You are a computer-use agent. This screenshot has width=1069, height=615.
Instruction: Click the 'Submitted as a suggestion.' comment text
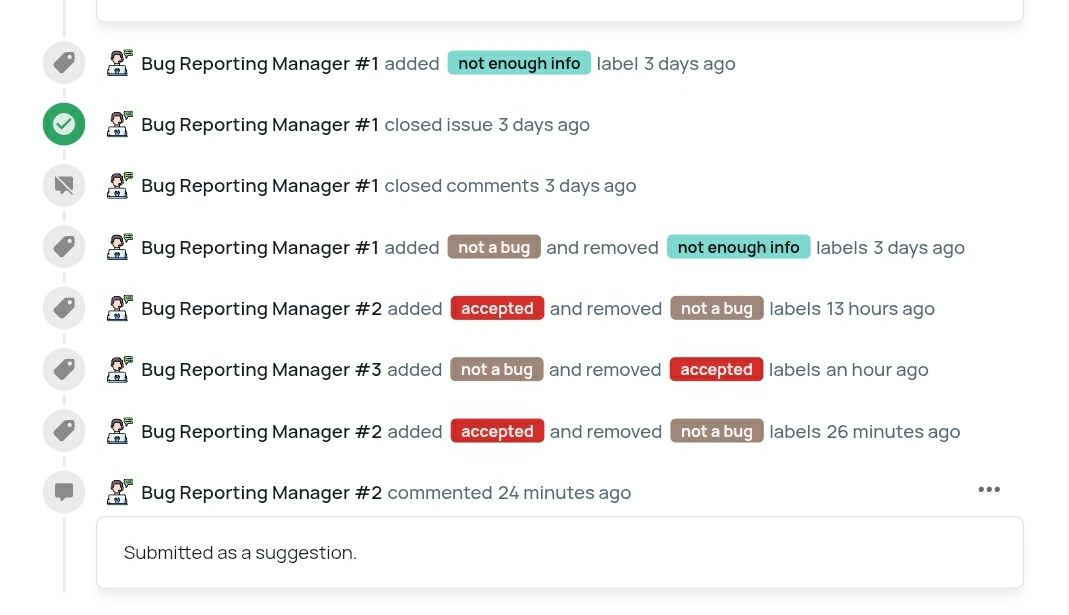pos(240,552)
